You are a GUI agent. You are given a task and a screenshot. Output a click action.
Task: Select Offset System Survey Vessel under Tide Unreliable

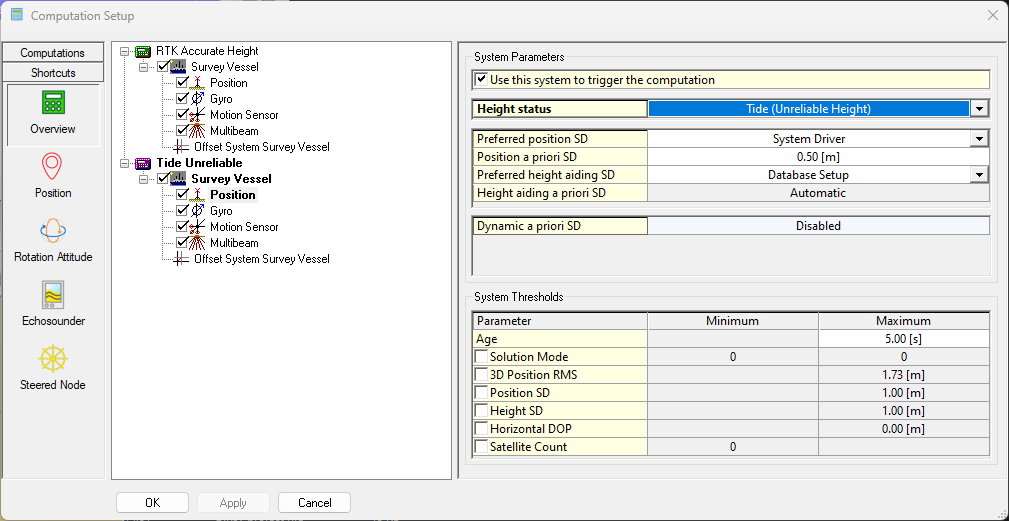(x=261, y=259)
